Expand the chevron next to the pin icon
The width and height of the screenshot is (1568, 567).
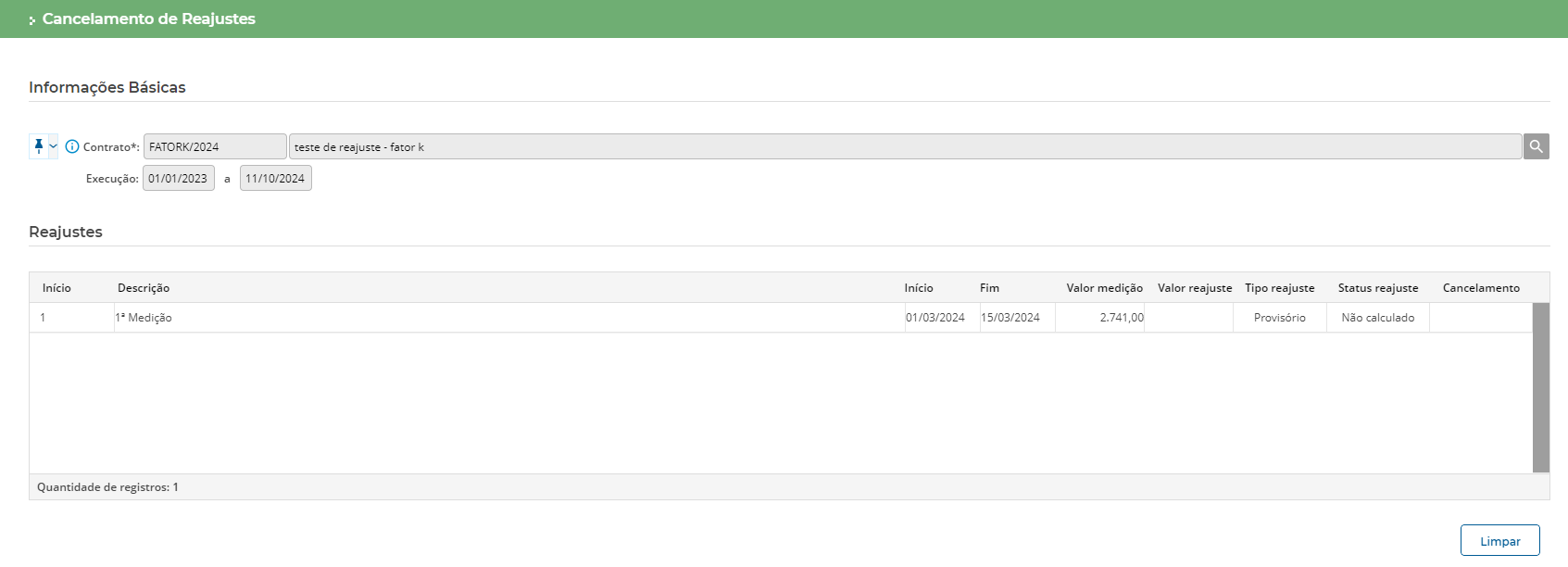coord(53,146)
